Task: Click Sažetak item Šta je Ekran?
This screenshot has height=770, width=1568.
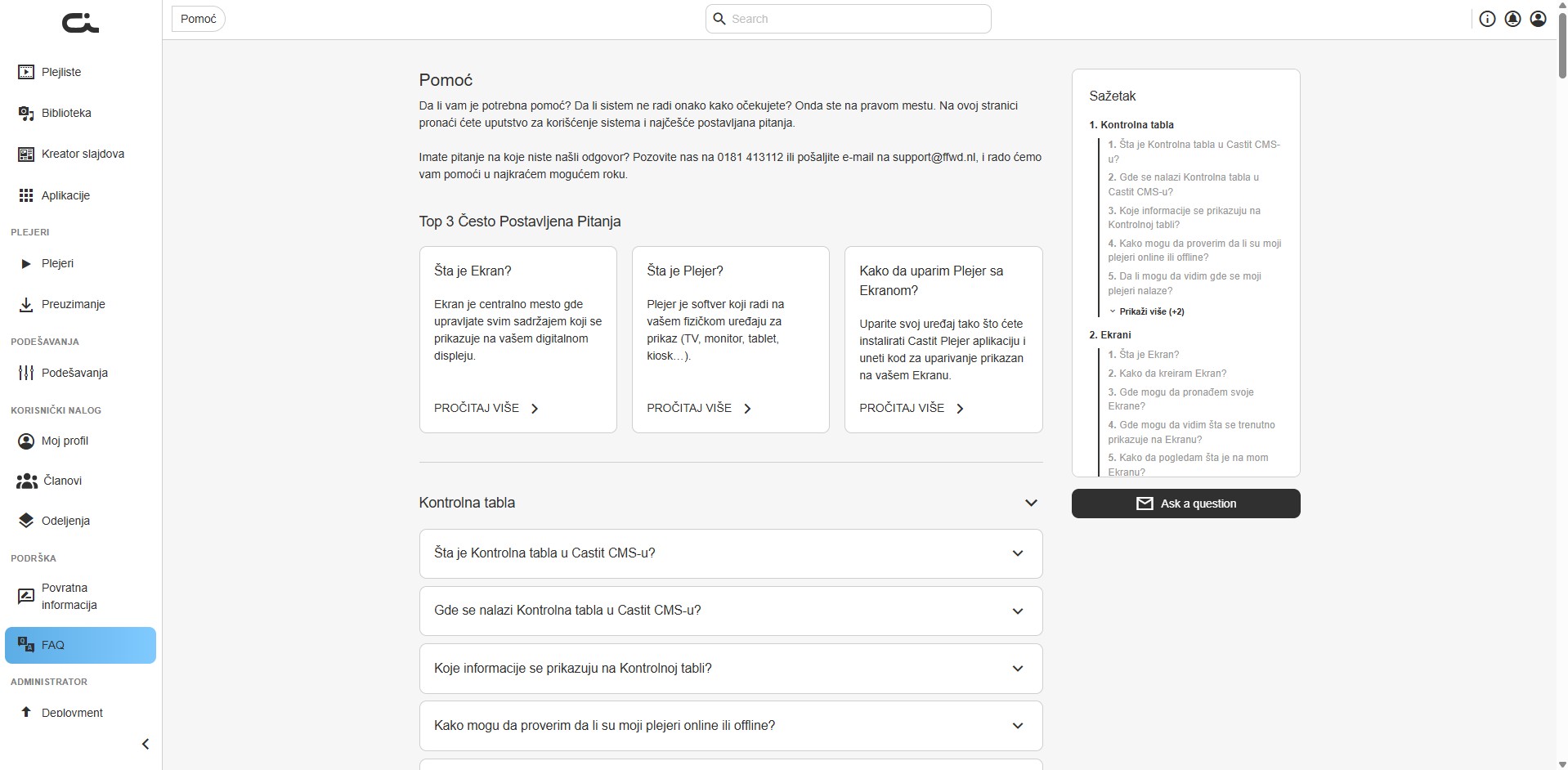Action: pos(1144,355)
